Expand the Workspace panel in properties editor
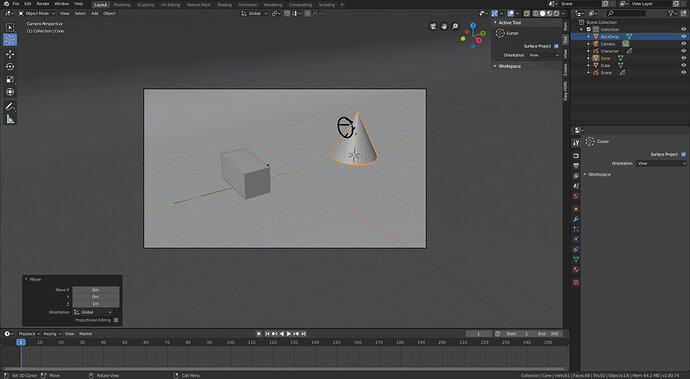This screenshot has width=690, height=379. pyautogui.click(x=635, y=175)
